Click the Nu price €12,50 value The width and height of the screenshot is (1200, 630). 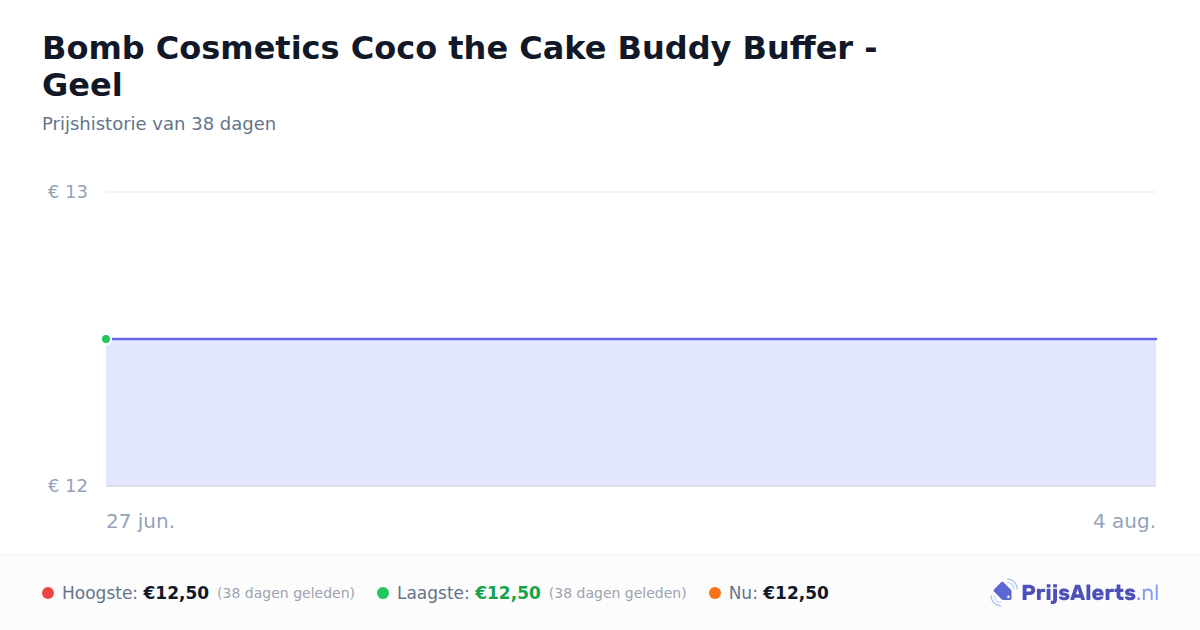[x=796, y=593]
